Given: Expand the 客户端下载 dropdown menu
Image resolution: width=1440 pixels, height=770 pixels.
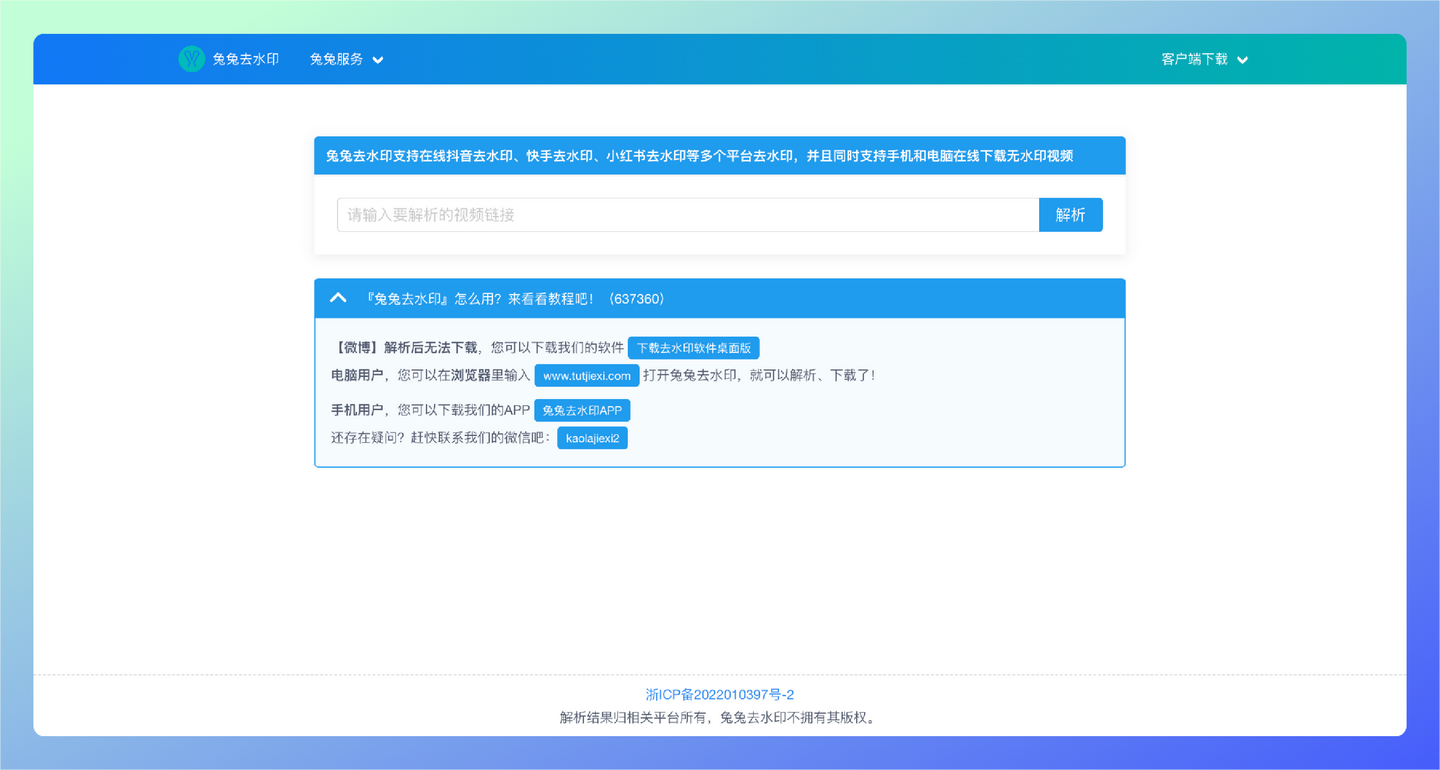Looking at the screenshot, I should [x=1204, y=59].
